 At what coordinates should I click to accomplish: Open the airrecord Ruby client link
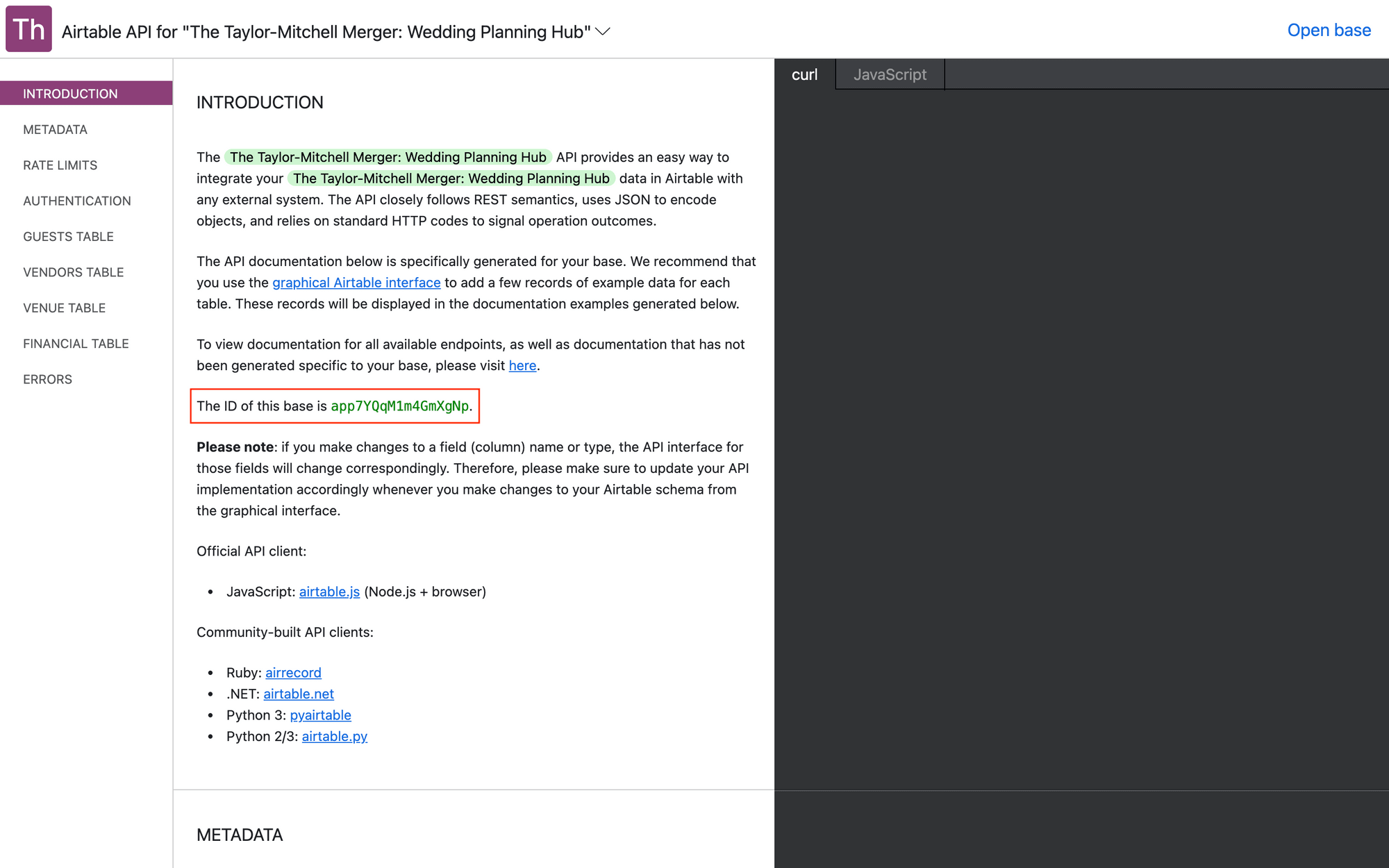point(293,672)
